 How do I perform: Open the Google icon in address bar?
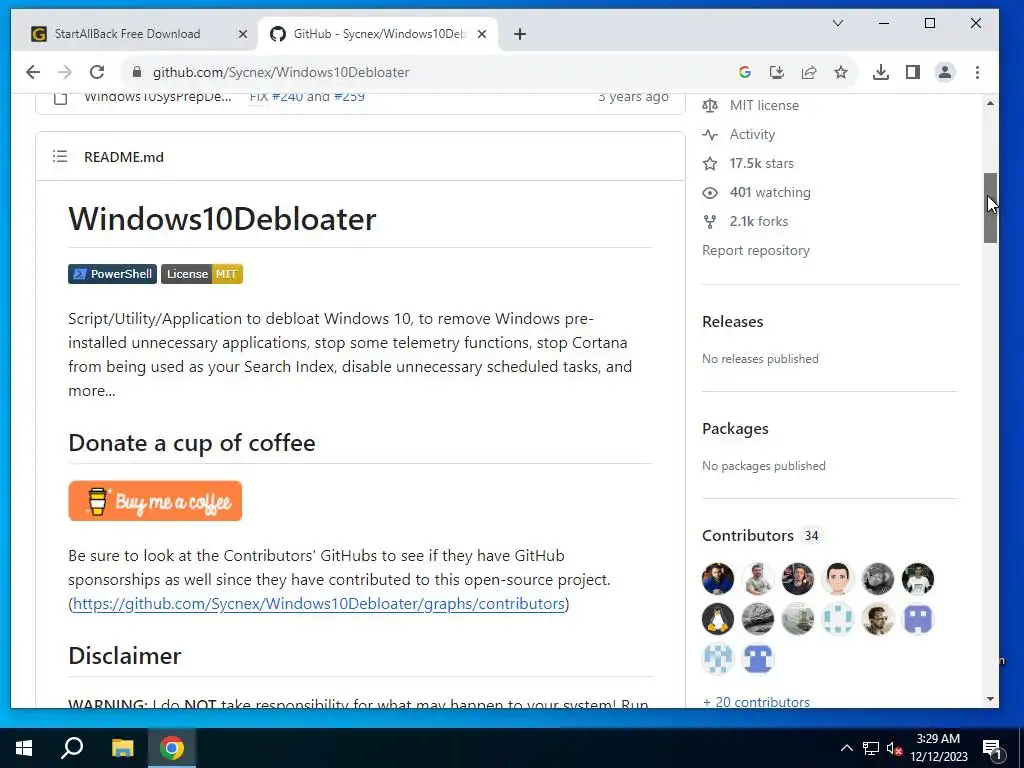point(744,72)
